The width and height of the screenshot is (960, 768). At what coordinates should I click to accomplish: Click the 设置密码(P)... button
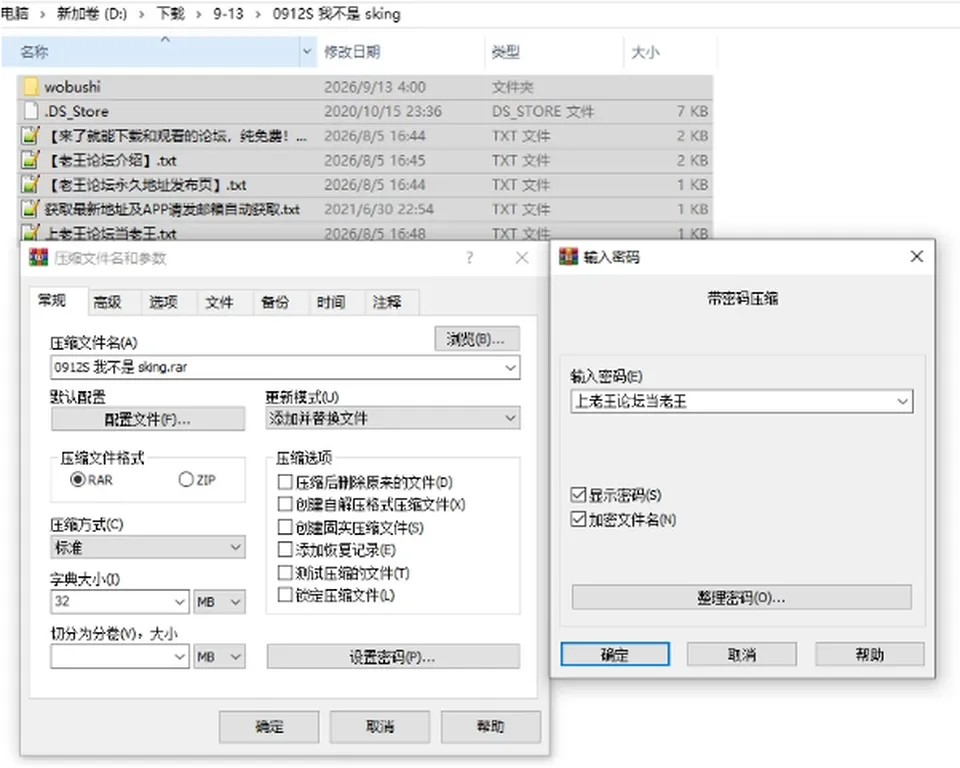point(393,657)
